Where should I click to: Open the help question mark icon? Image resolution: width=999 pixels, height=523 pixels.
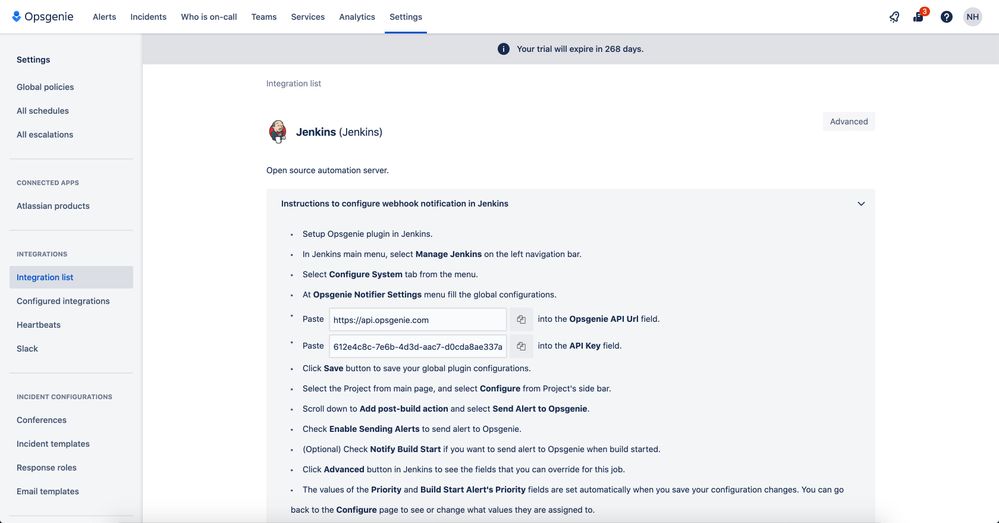click(x=946, y=17)
